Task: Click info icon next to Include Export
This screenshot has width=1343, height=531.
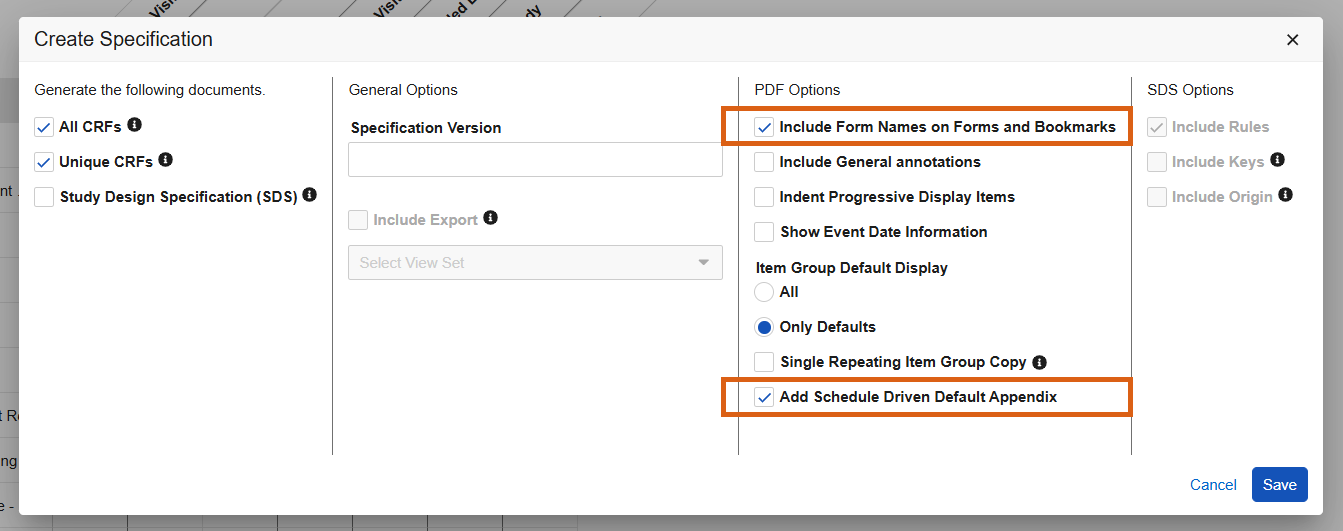Action: (x=490, y=218)
